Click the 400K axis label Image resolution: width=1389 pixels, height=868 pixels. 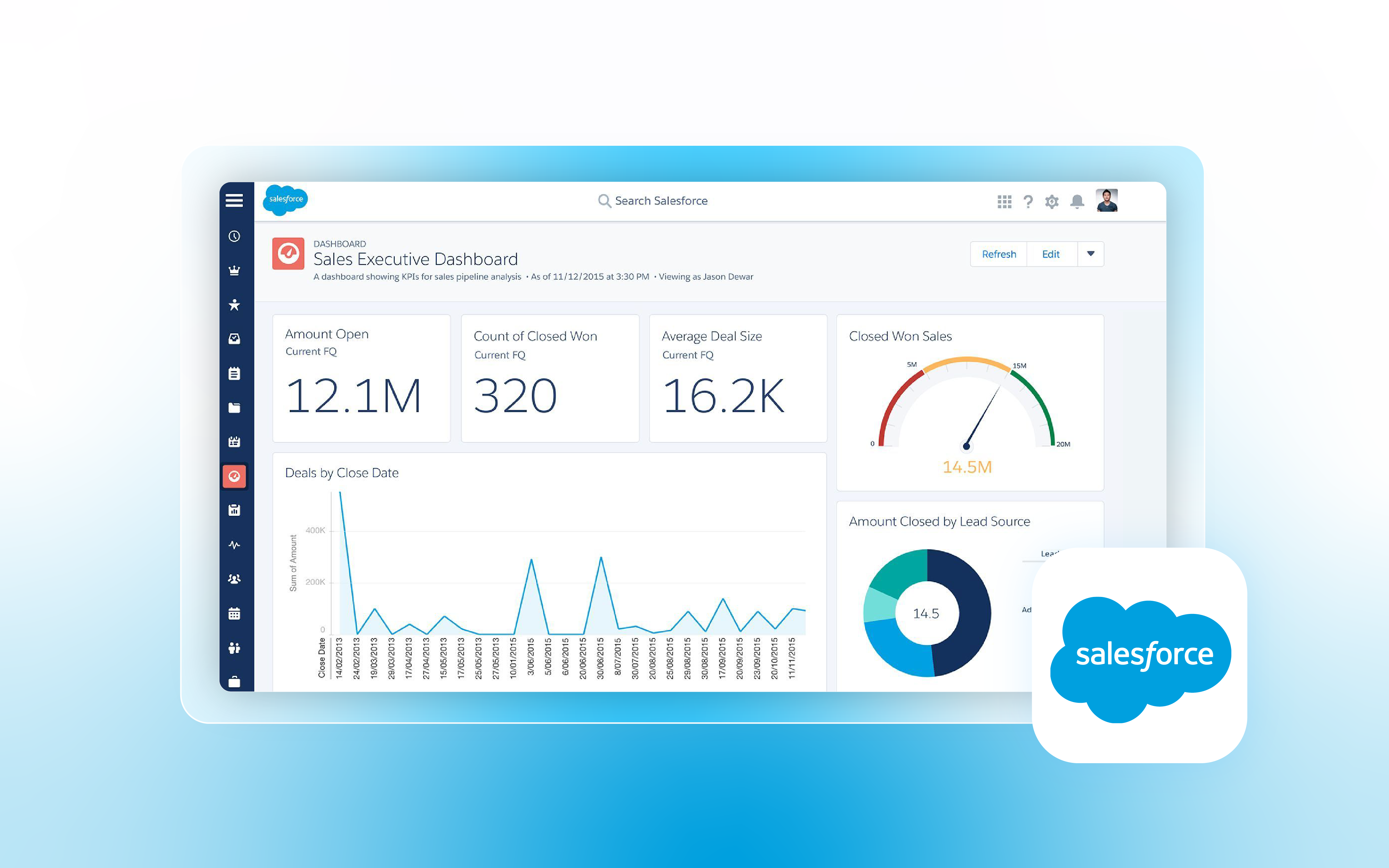315,530
